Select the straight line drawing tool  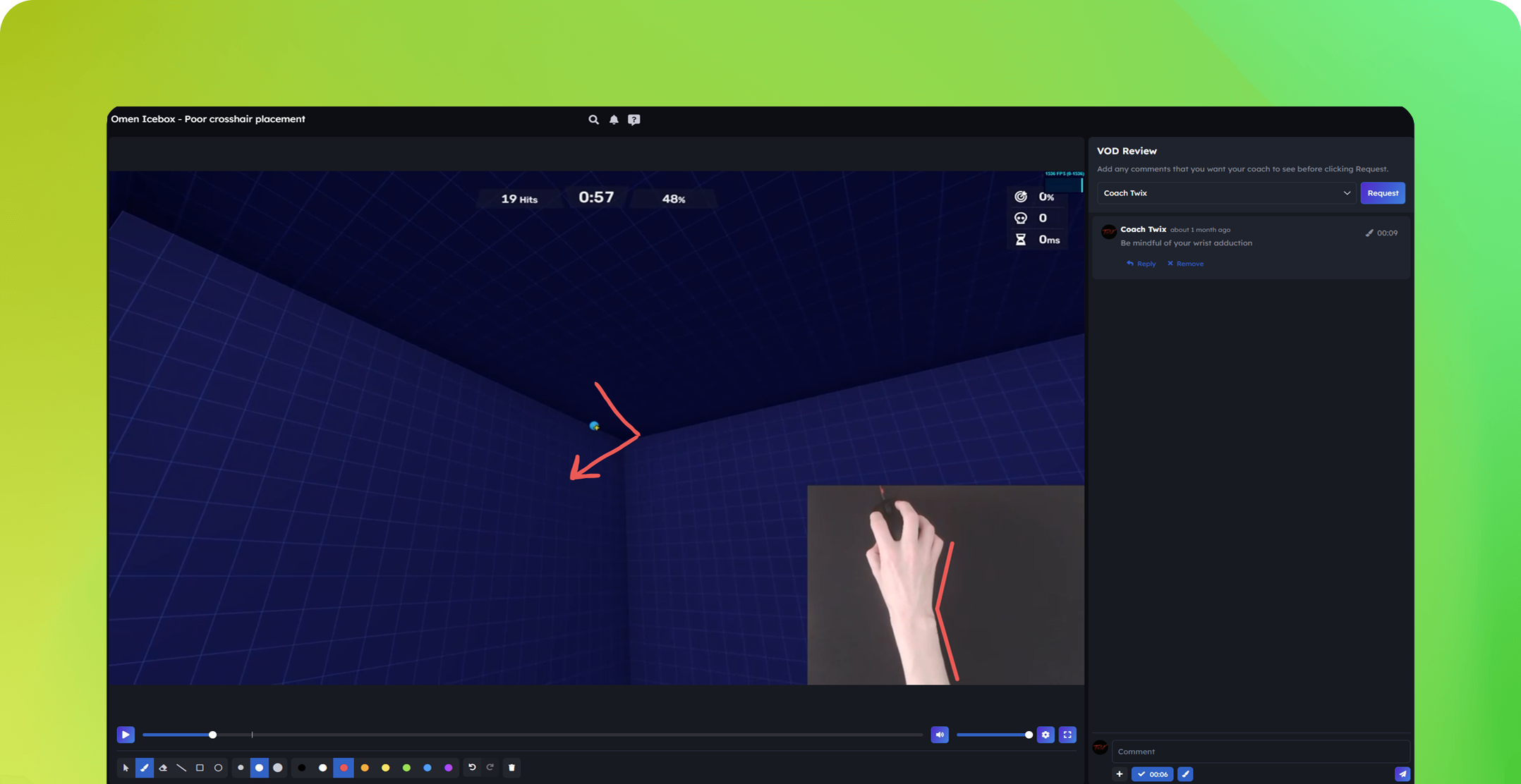[181, 768]
